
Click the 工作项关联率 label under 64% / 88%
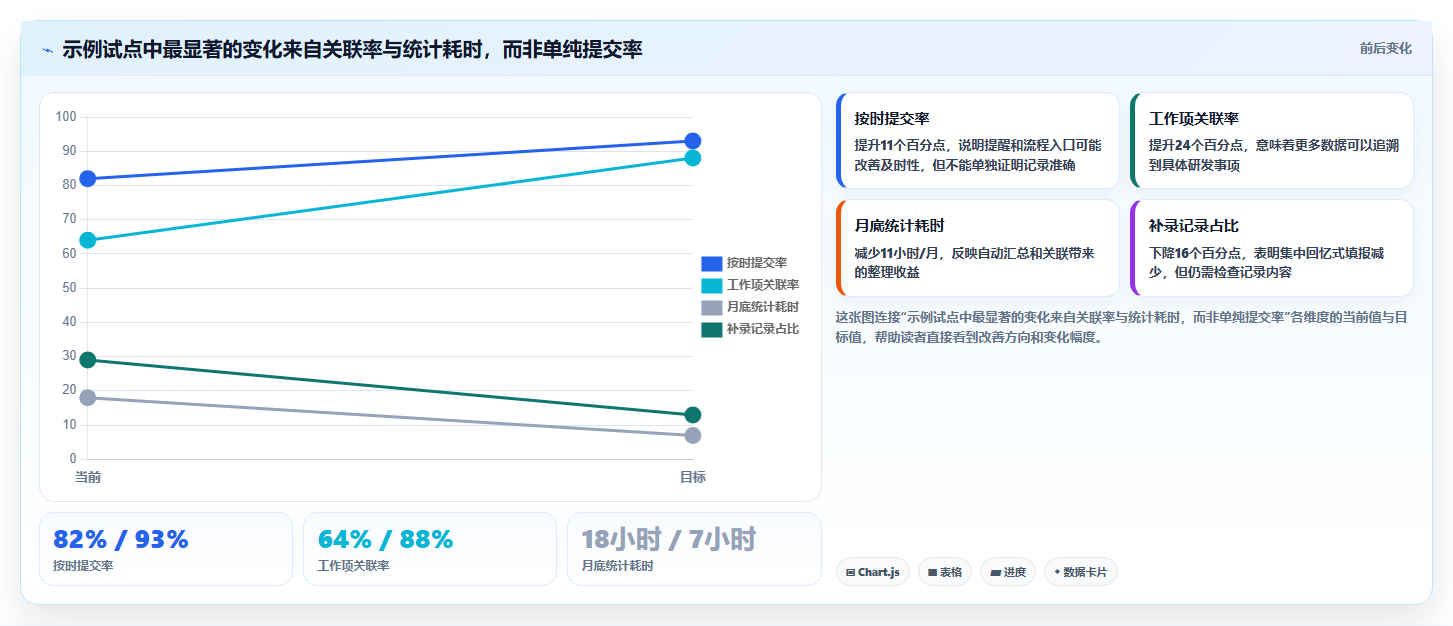353,566
